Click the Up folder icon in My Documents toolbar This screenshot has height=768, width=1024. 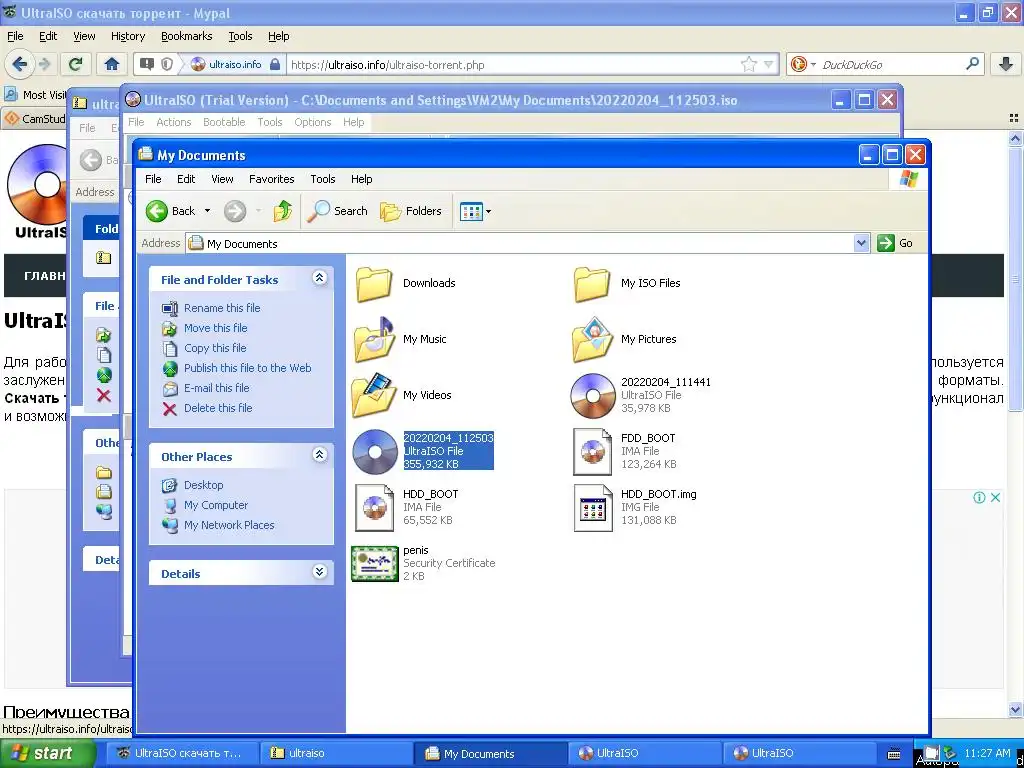coord(283,211)
